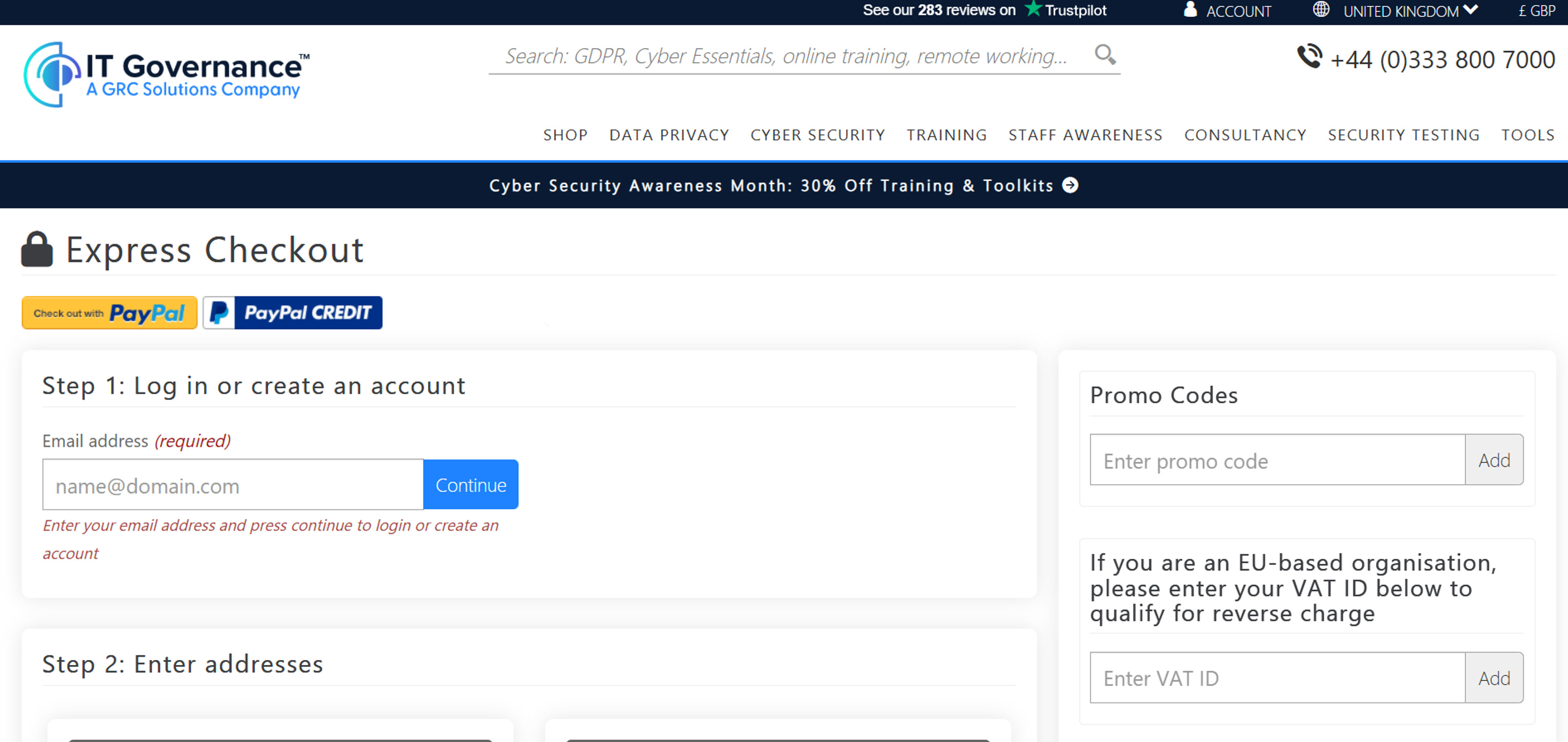Image resolution: width=1568 pixels, height=742 pixels.
Task: Click the email address input field
Action: click(x=232, y=485)
